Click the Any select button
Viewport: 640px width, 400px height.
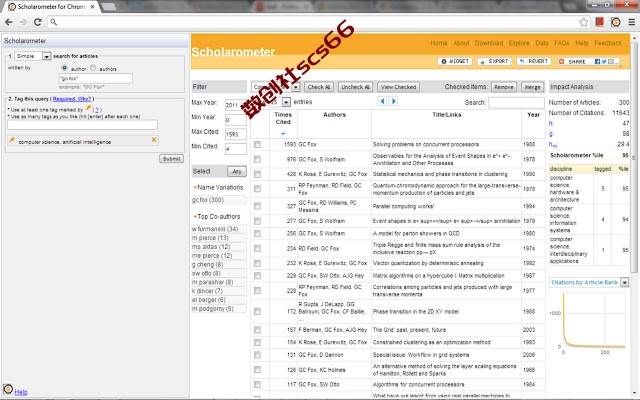(237, 171)
